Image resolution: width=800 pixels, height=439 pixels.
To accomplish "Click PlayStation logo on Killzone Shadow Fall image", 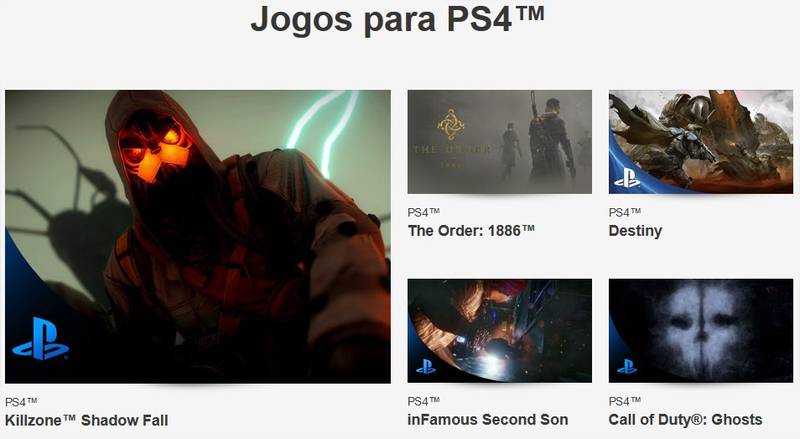I will 40,339.
